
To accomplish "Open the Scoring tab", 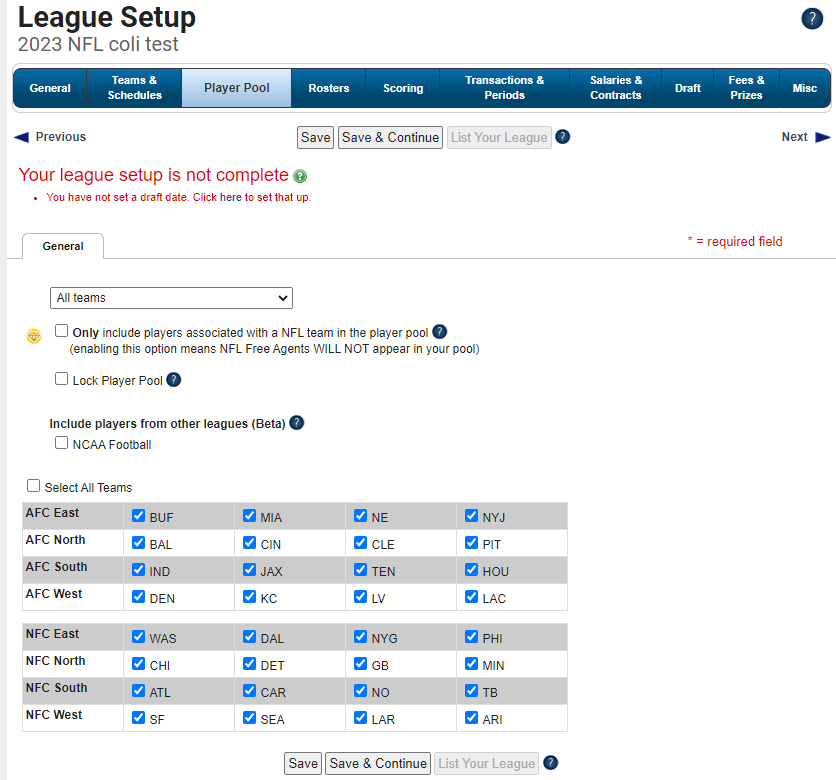I will click(403, 88).
